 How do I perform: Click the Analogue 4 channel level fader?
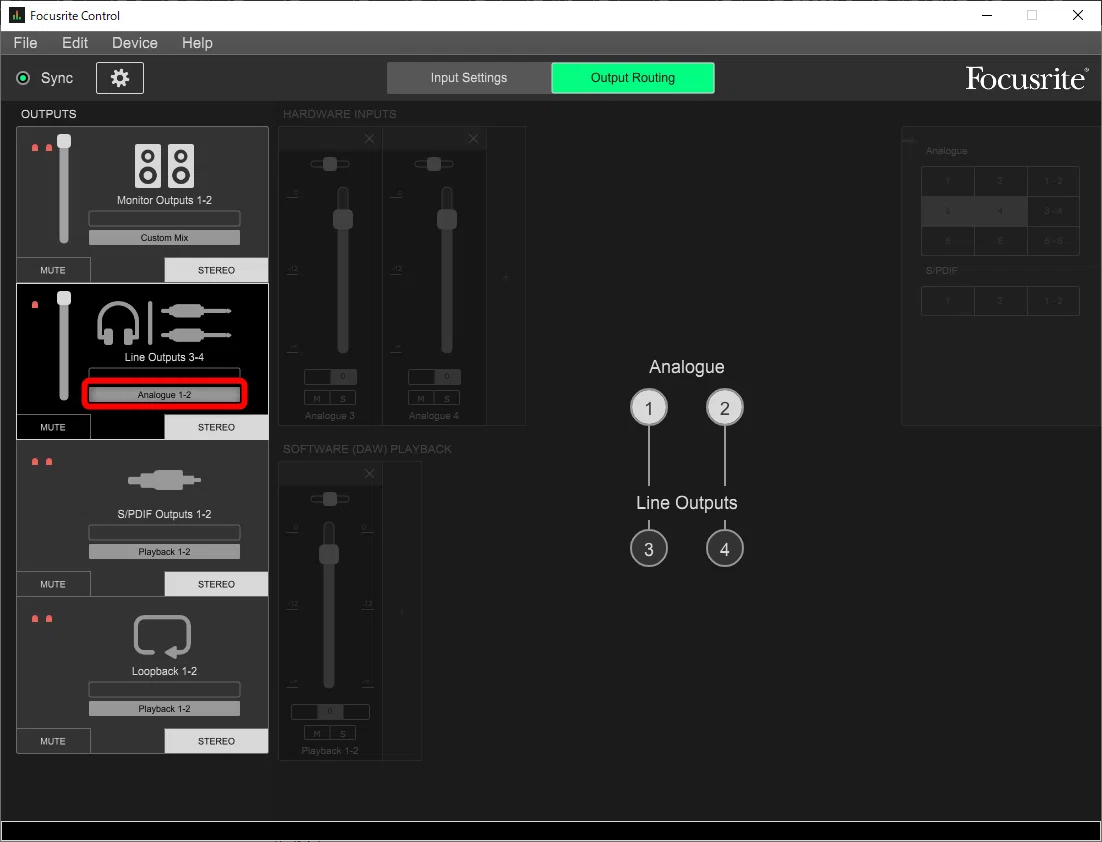447,219
